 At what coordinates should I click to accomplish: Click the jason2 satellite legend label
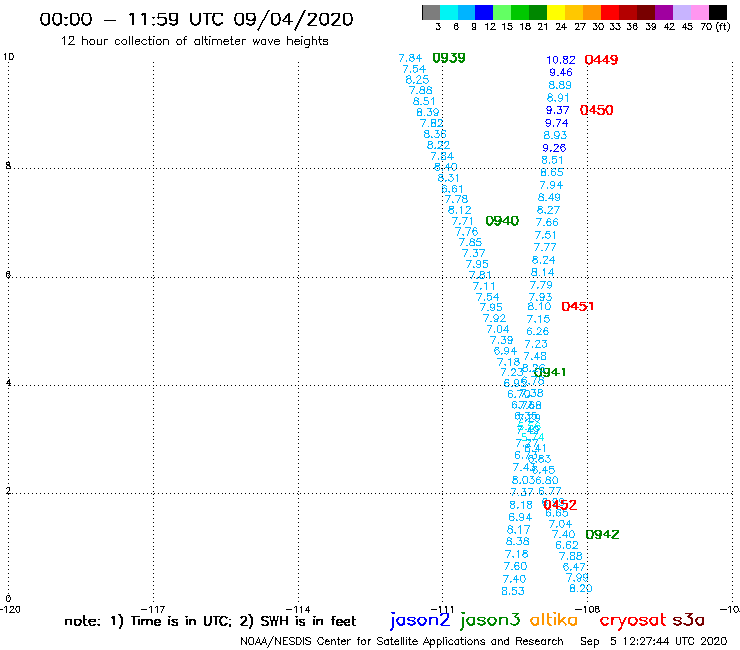click(420, 620)
